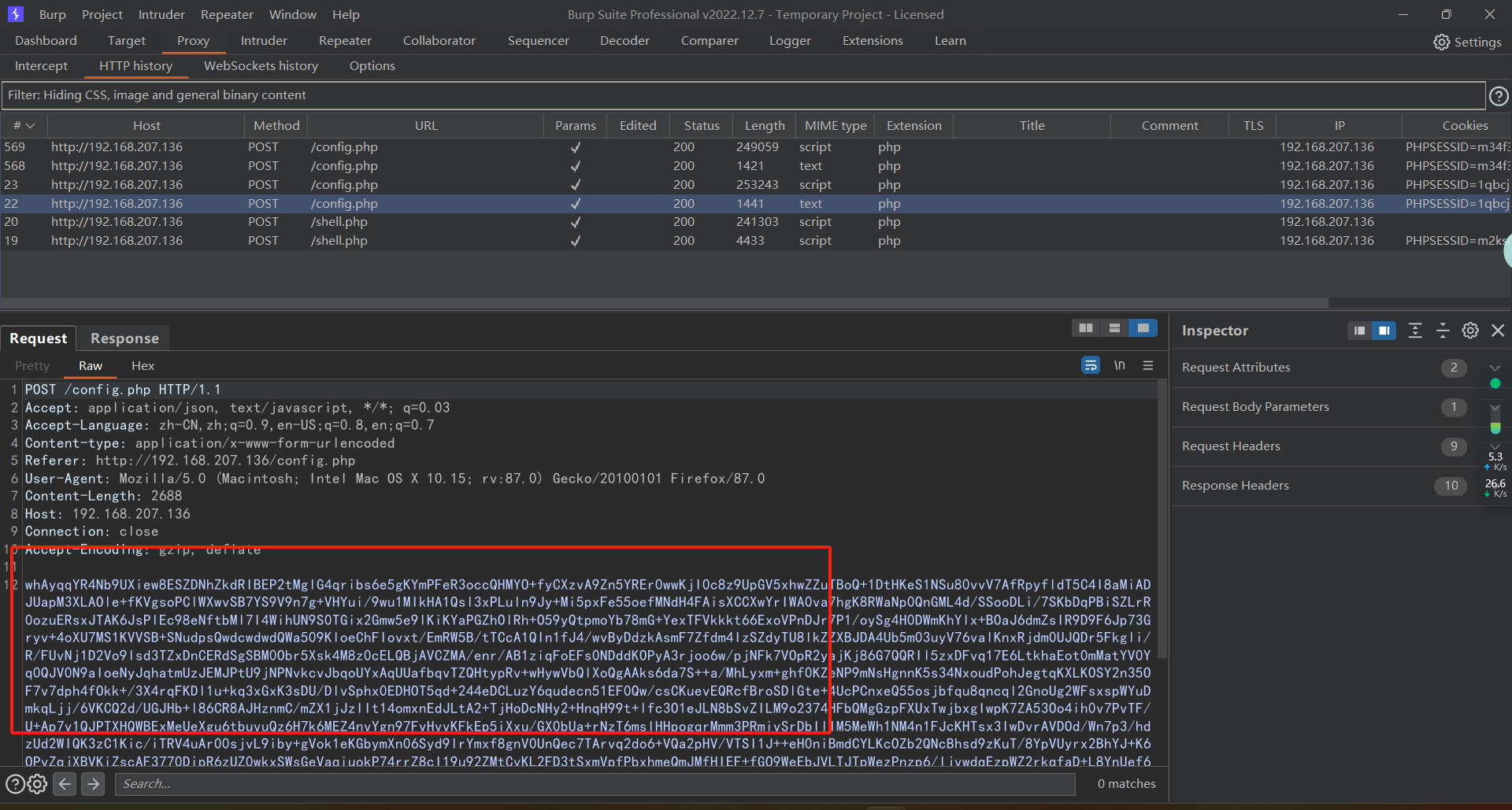
Task: Select history row 568 with length 1421
Action: [756, 166]
